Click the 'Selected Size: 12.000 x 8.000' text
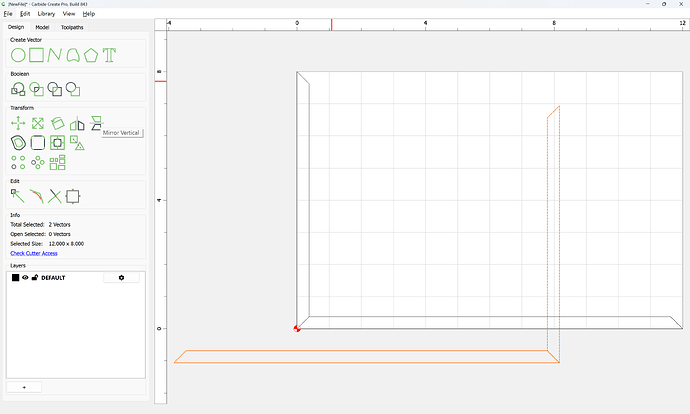Screen dimensions: 690x414 tap(47, 244)
